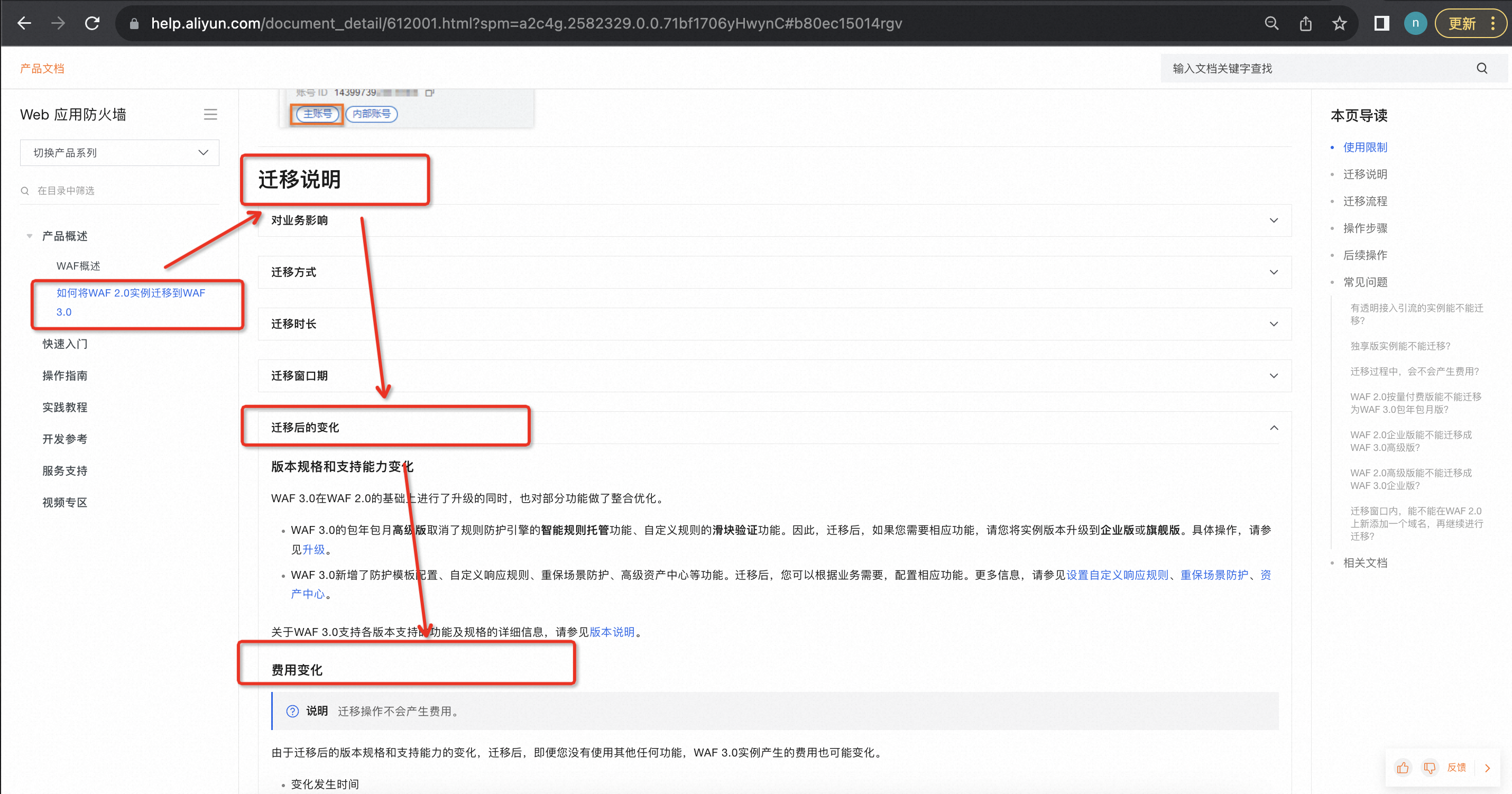Image resolution: width=1512 pixels, height=794 pixels.
Task: Toggle the sidebar hamburger menu icon
Action: point(210,114)
